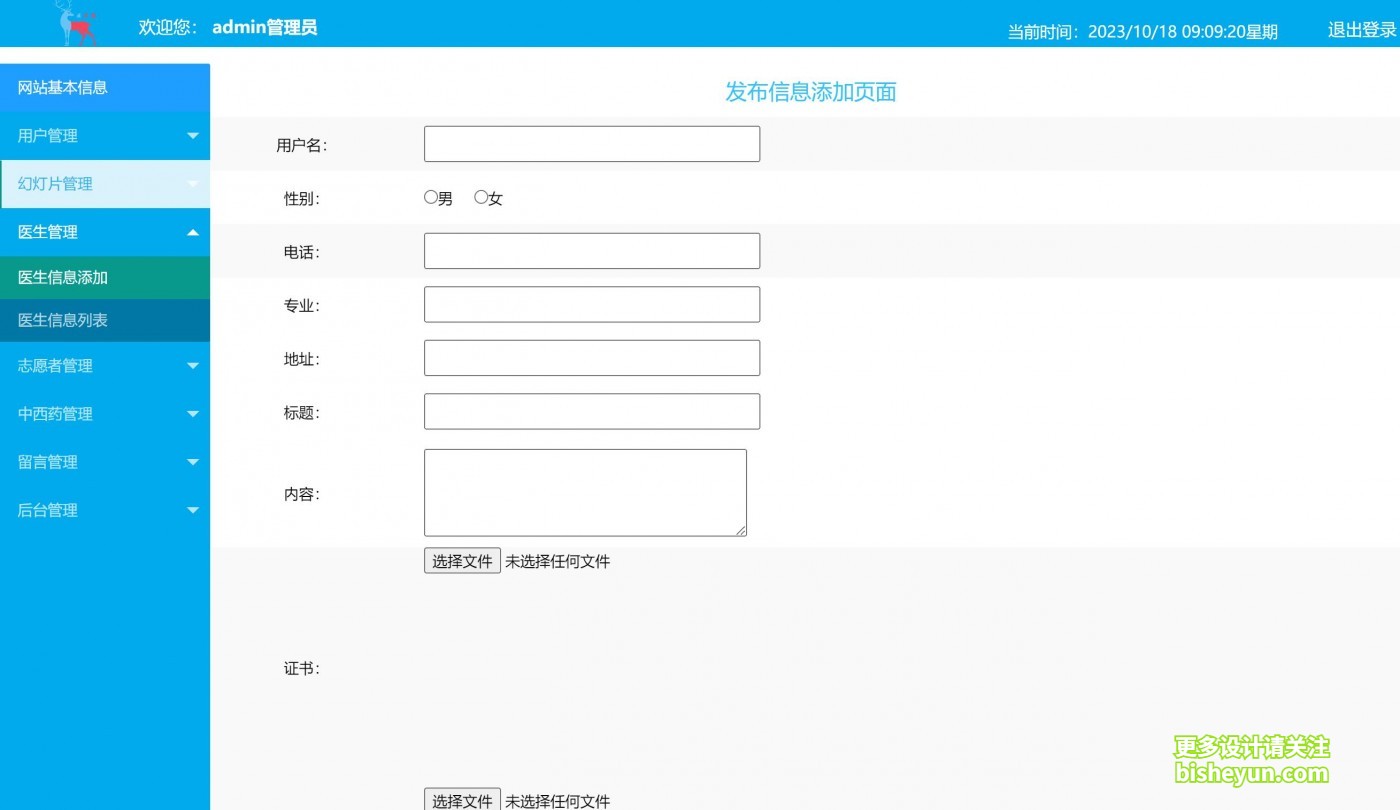Expand the 后台管理 arrow
This screenshot has height=810, width=1400.
193,510
